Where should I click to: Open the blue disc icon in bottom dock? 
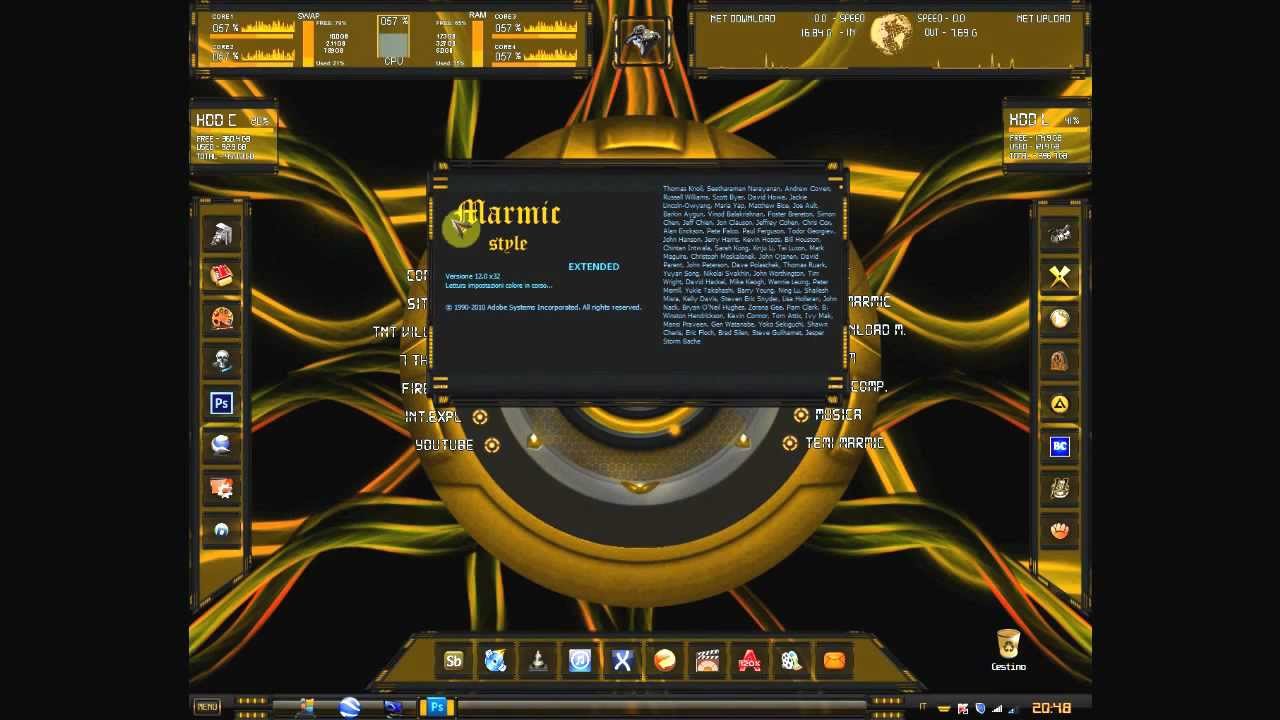(496, 660)
